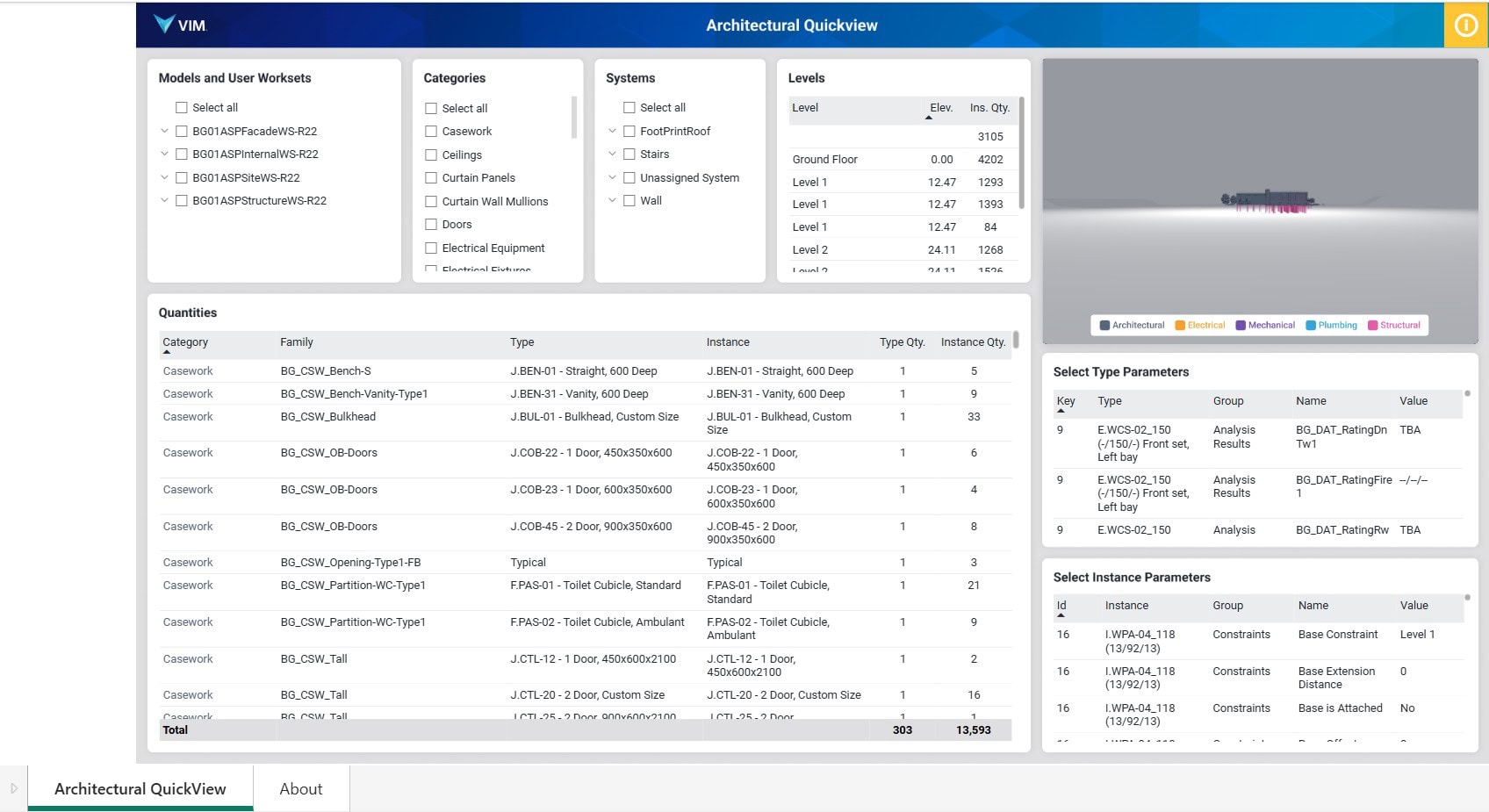This screenshot has height=812, width=1489.
Task: Toggle the Electrical legend swatch
Action: point(1180,325)
